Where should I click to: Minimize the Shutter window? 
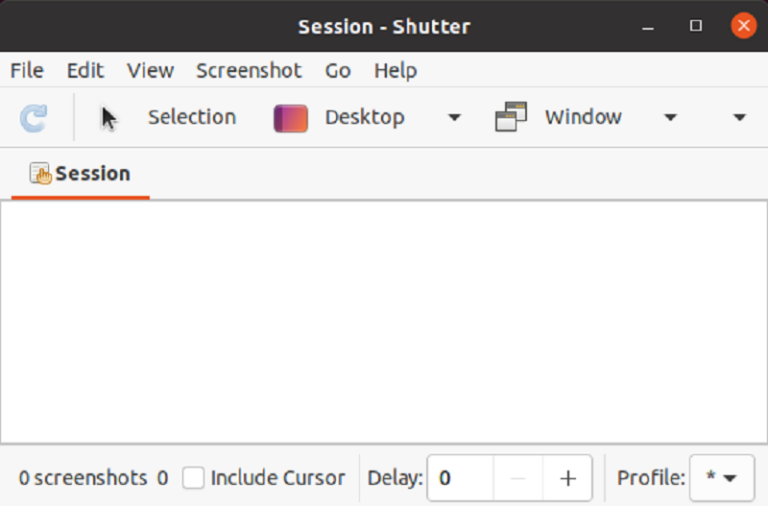pos(650,26)
